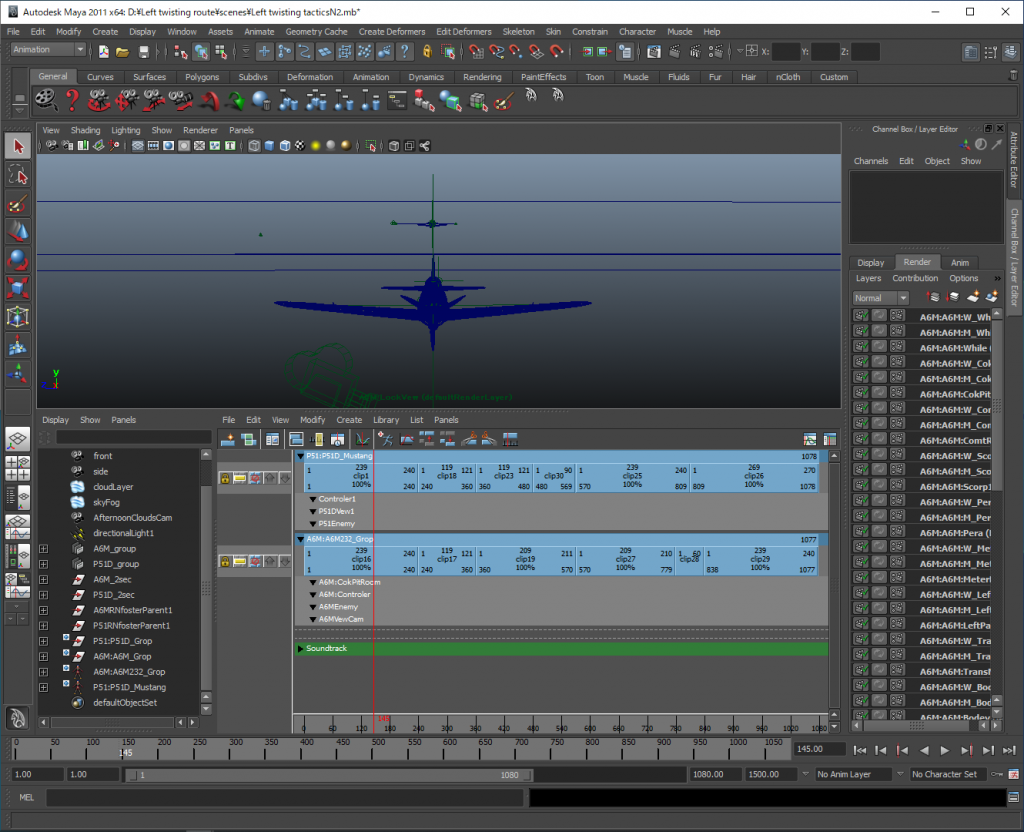Toggle renderable flag of A6M:A6M:CokPit layer
Screen dimensions: 1024x832
point(861,393)
